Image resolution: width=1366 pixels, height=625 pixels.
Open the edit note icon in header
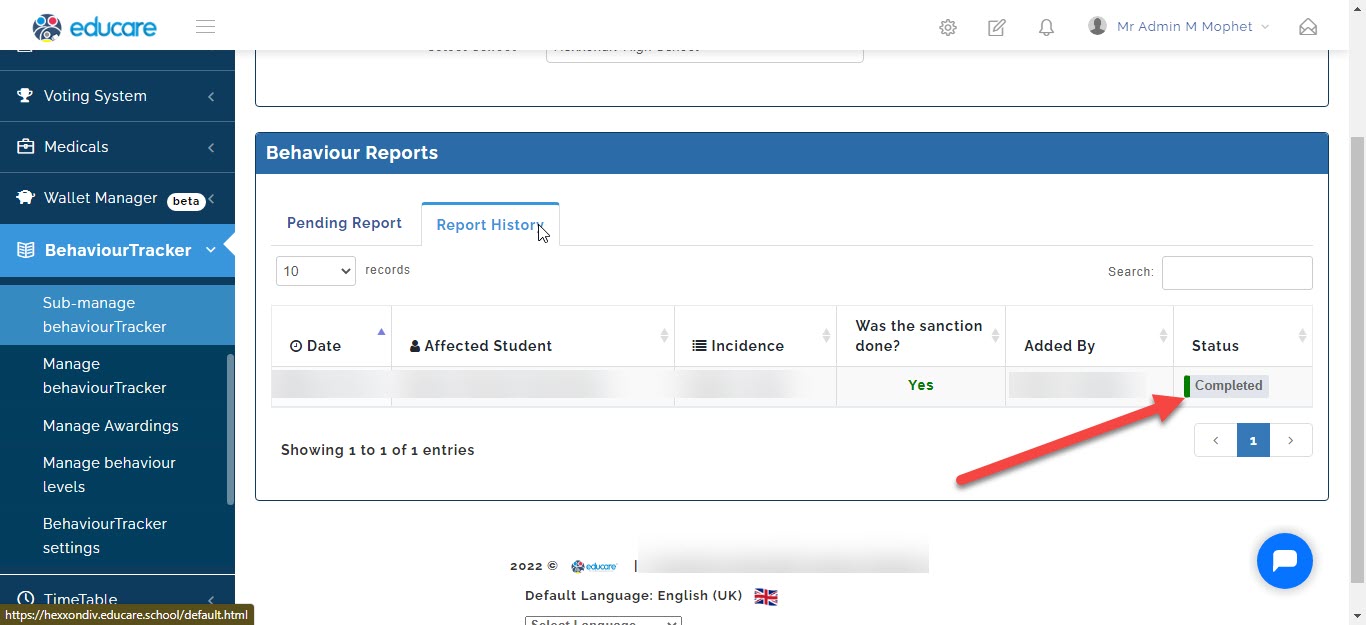(x=997, y=28)
